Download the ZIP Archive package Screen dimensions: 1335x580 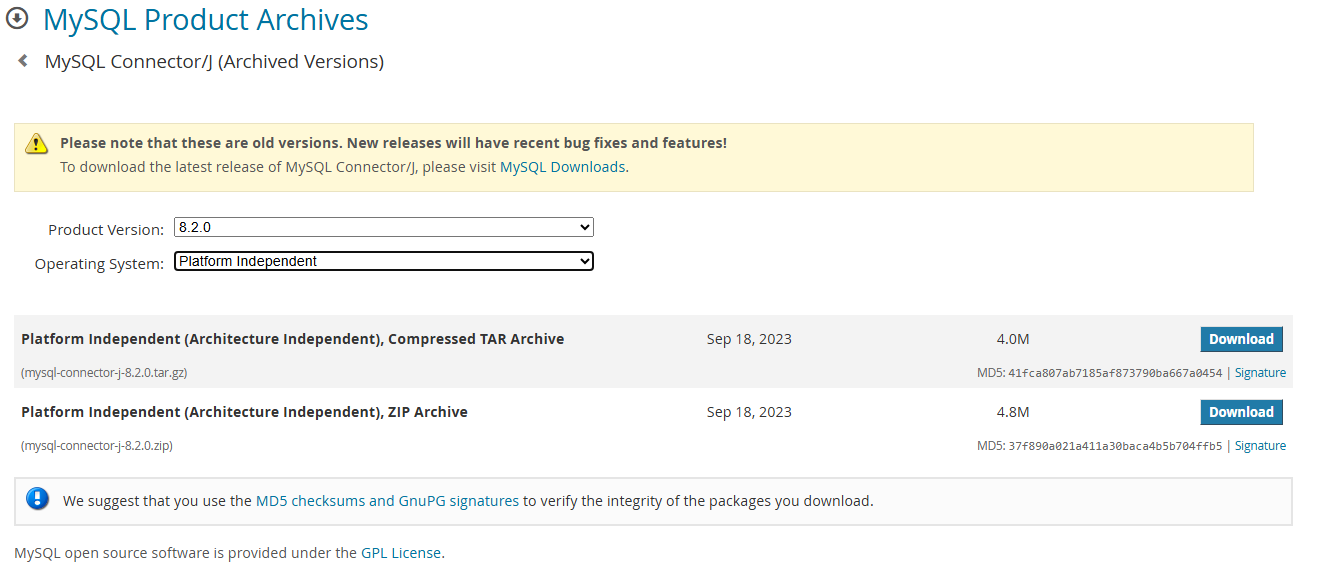pyautogui.click(x=1240, y=412)
